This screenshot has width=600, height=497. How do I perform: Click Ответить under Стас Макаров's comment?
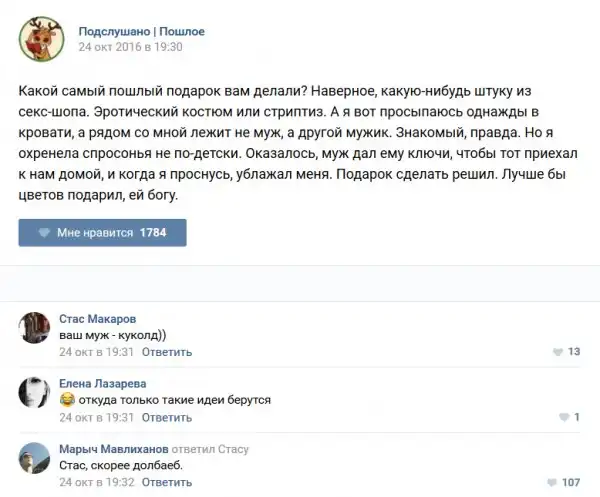click(x=167, y=352)
